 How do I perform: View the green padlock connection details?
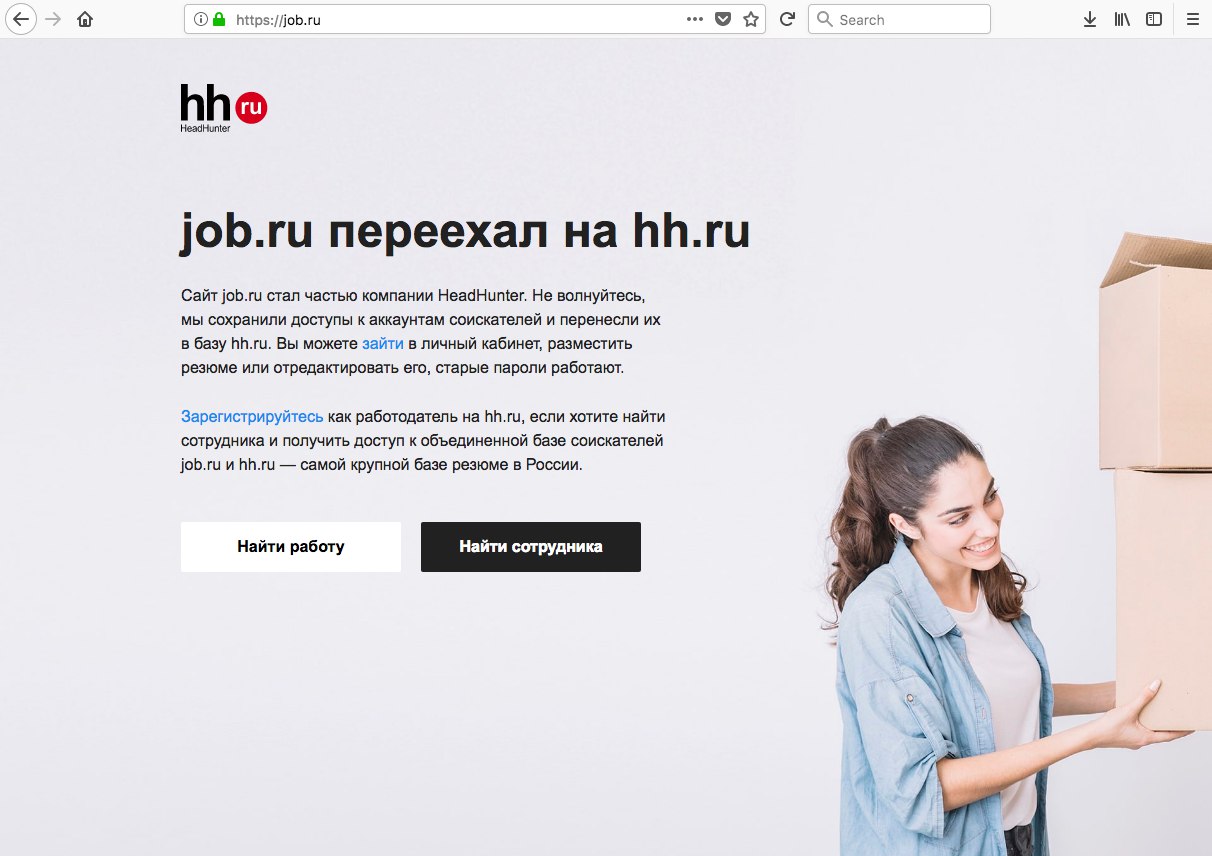pos(219,19)
